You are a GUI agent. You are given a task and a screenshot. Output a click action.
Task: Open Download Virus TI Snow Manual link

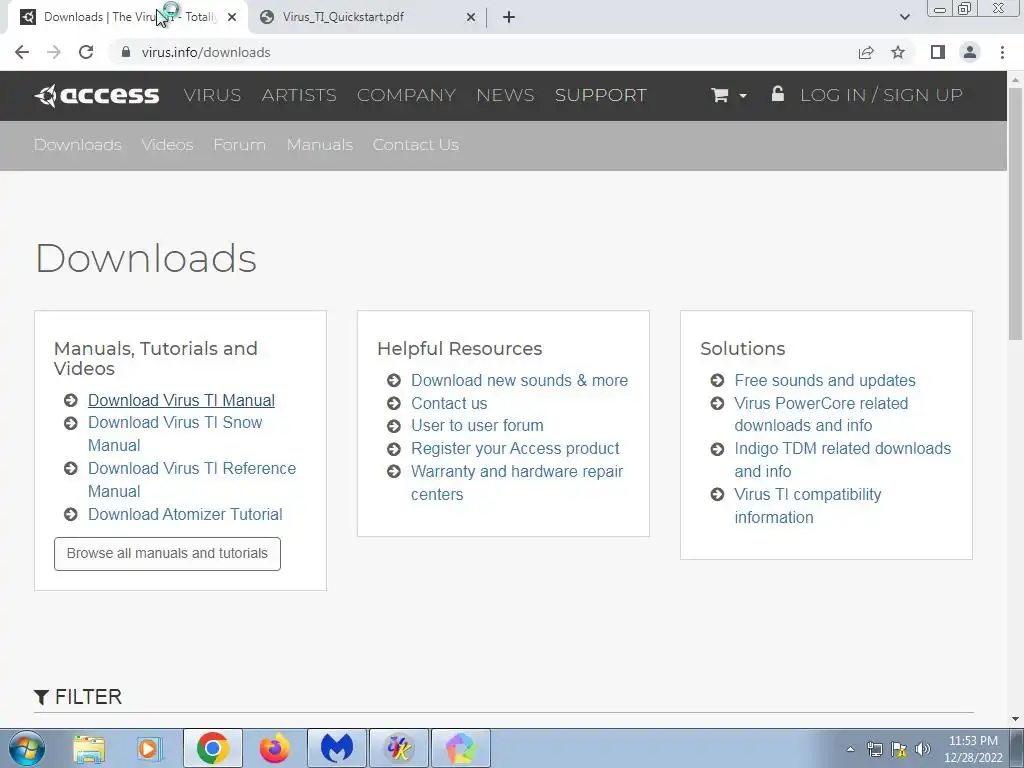pyautogui.click(x=175, y=434)
